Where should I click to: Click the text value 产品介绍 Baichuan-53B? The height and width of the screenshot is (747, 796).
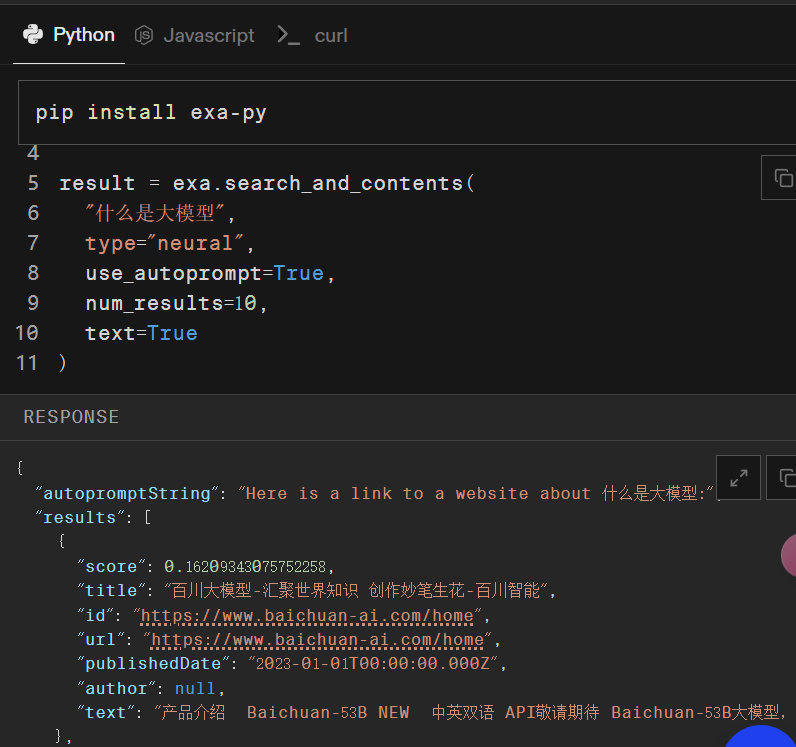[x=471, y=712]
